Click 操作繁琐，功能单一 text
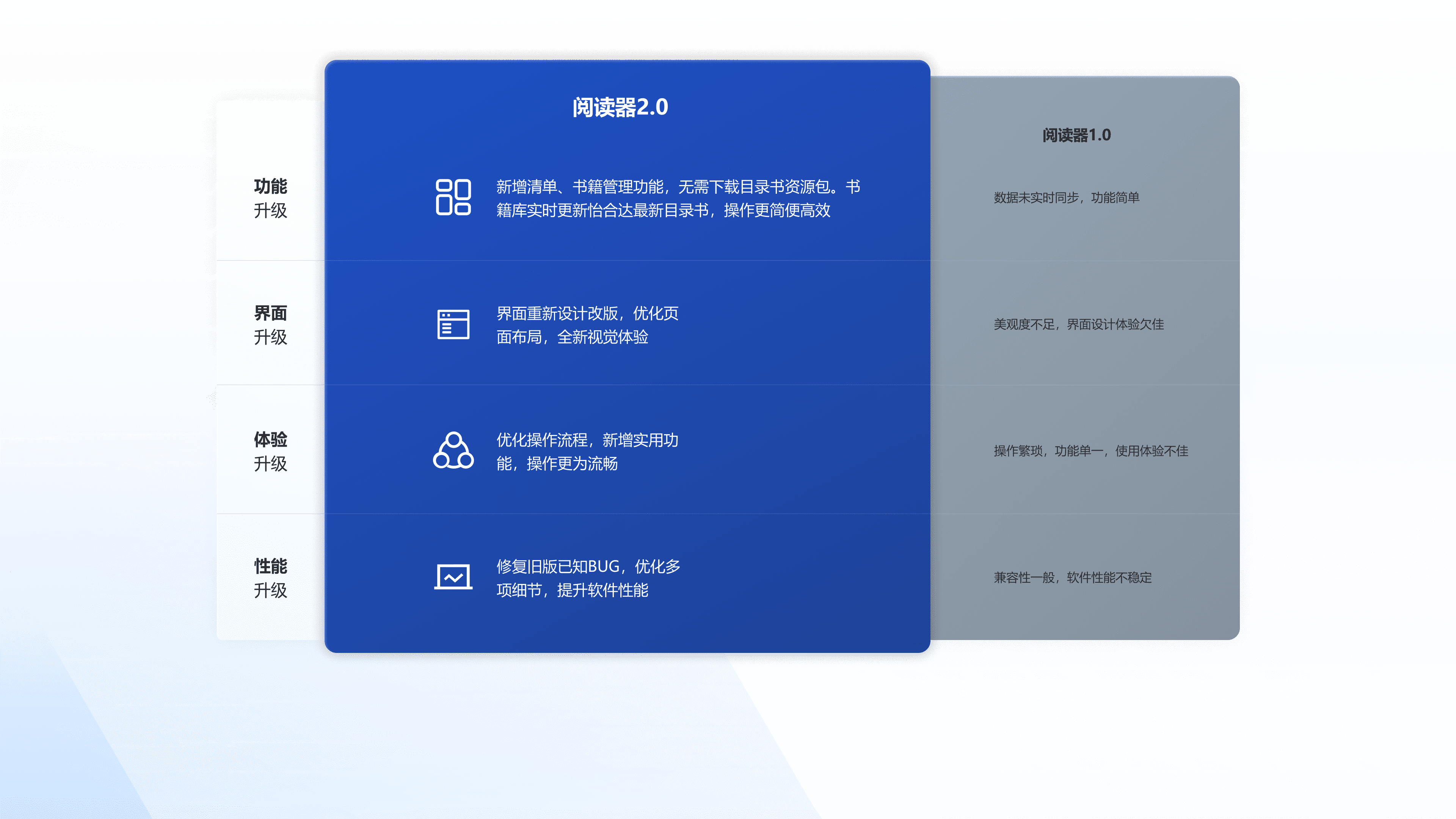The image size is (1456, 819). [1091, 451]
